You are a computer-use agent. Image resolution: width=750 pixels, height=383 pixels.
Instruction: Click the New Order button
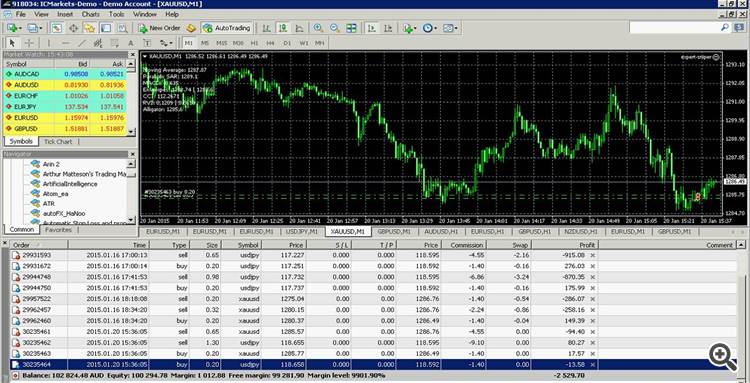pos(159,28)
